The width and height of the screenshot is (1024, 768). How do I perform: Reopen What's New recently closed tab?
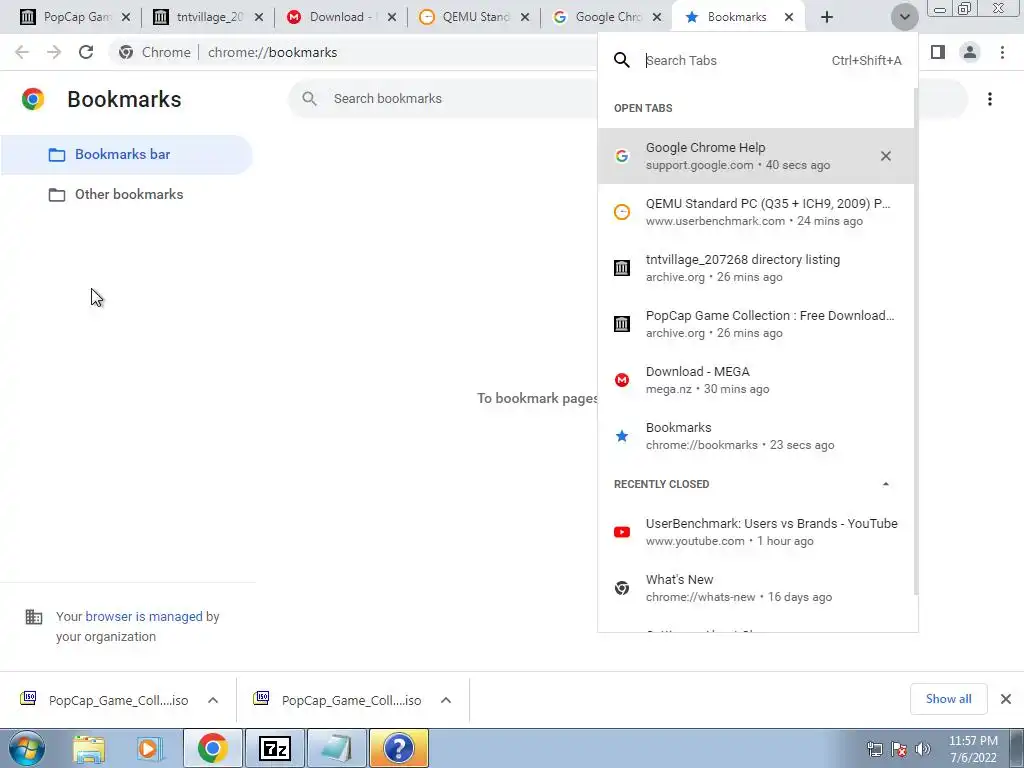pyautogui.click(x=756, y=588)
